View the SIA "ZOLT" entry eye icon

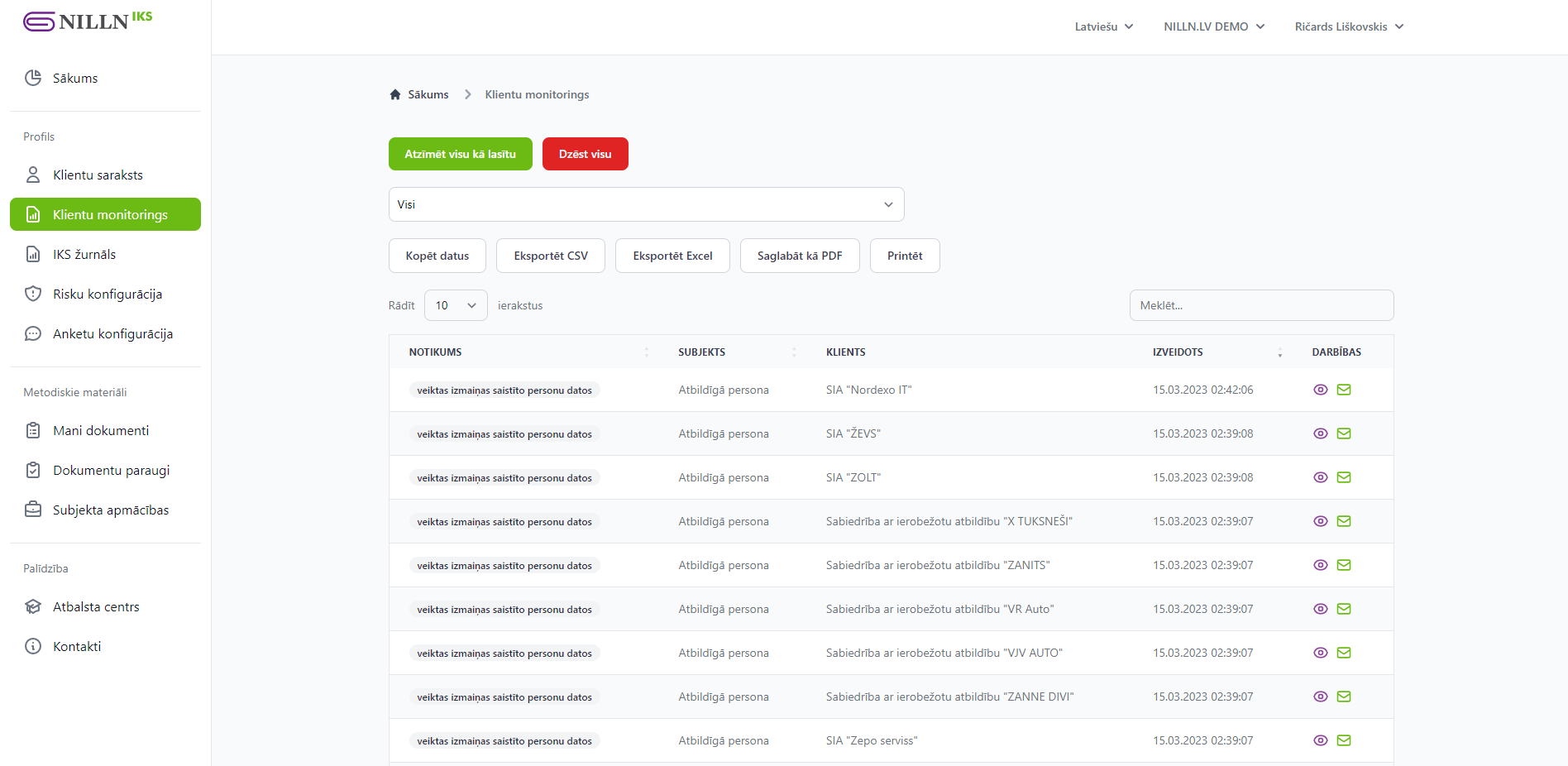[x=1321, y=477]
